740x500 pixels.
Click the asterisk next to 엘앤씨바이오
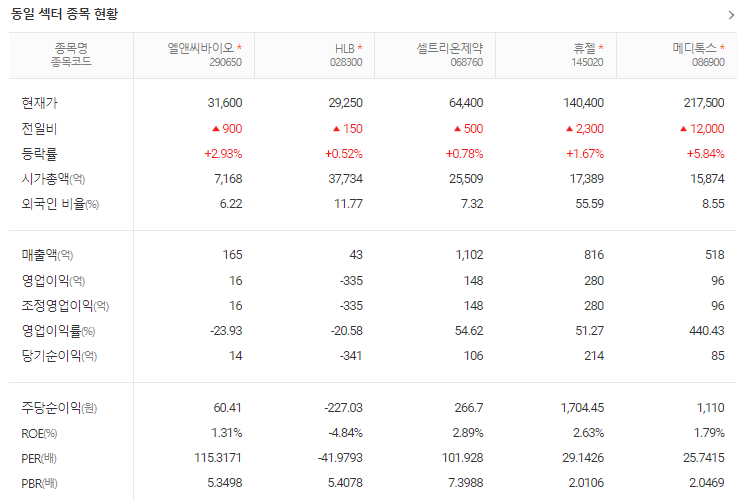[239, 47]
